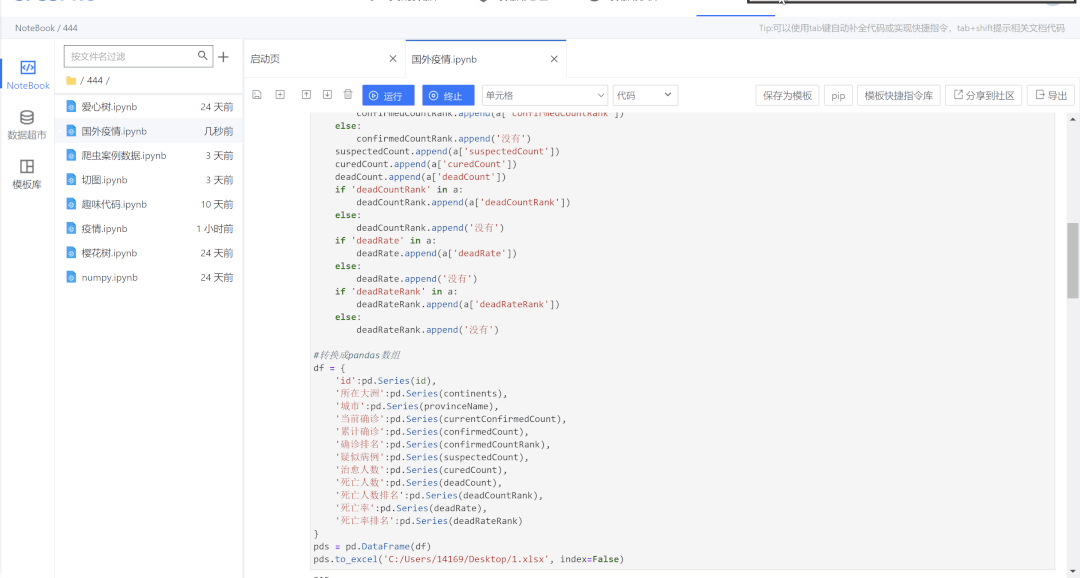The height and width of the screenshot is (578, 1080).
Task: Open 爬虫案例数据.ipynb in file list
Action: coord(123,156)
